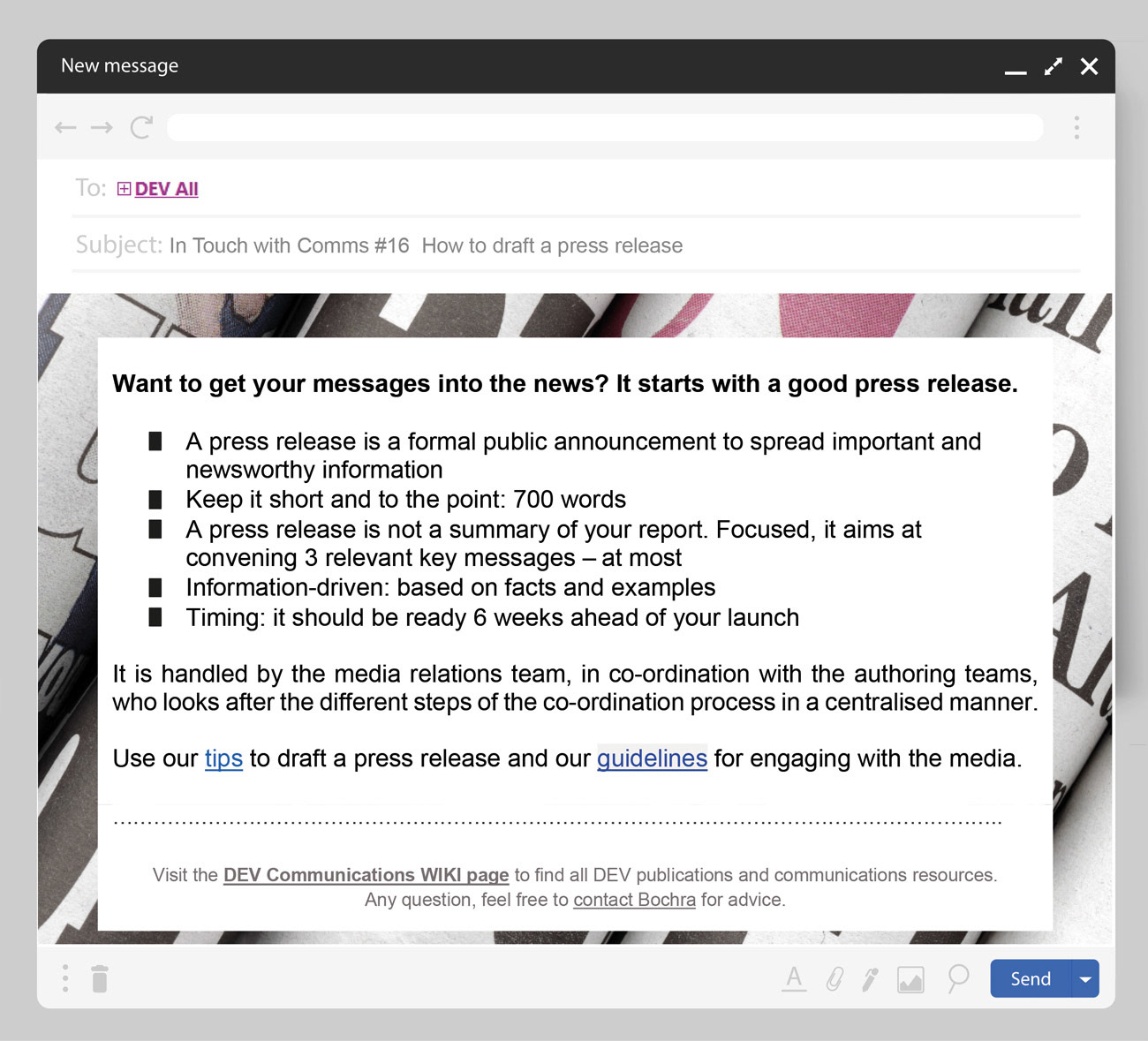Pop out the message to full view
Image resolution: width=1148 pixels, height=1041 pixels.
pos(1053,66)
